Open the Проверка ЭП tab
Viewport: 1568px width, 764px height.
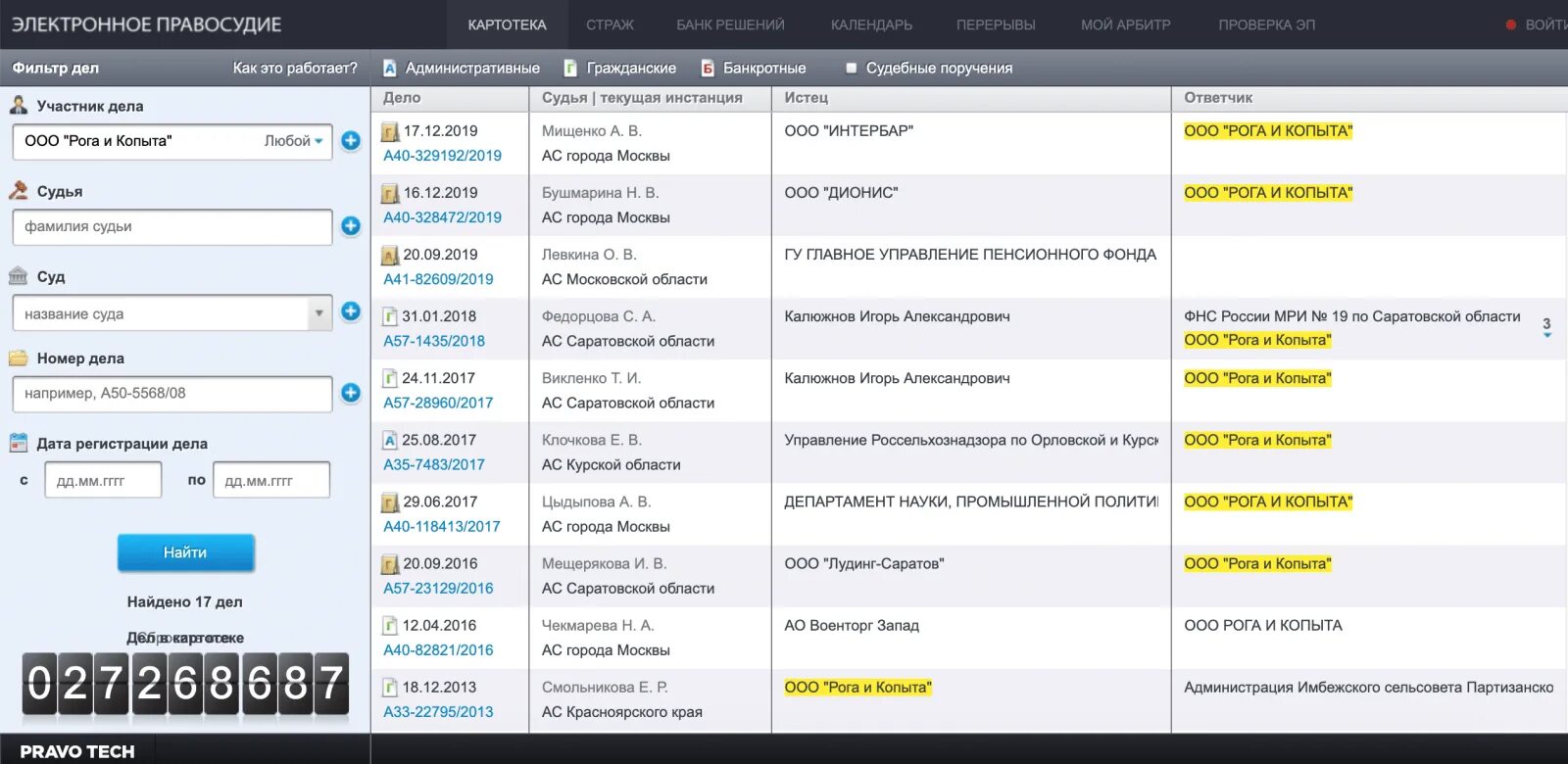1266,24
